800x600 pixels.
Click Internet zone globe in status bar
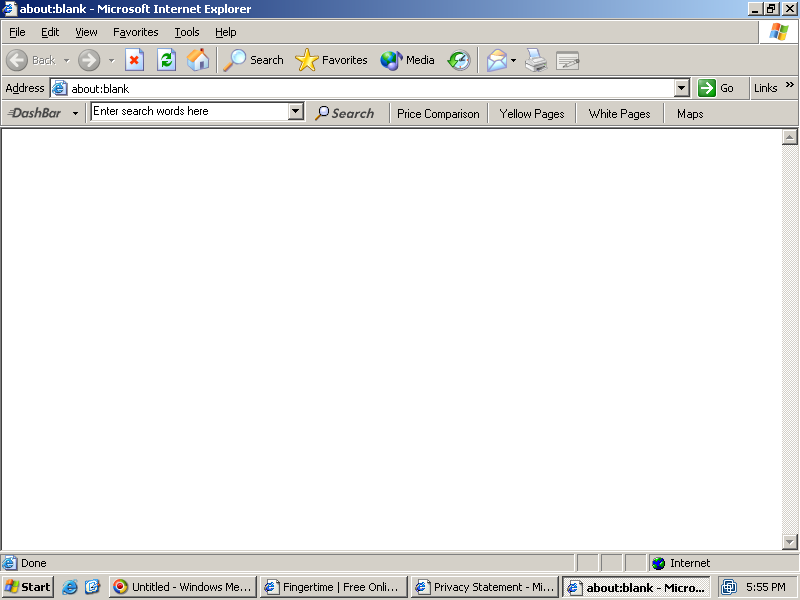point(659,563)
